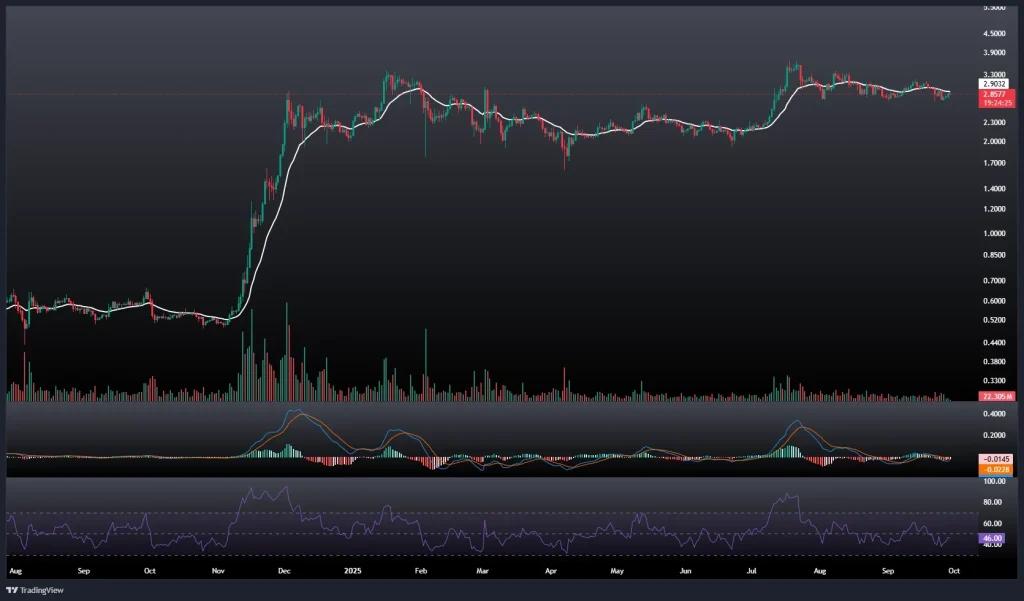The image size is (1024, 601).
Task: Click the RSI peak line in late July
Action: point(792,496)
